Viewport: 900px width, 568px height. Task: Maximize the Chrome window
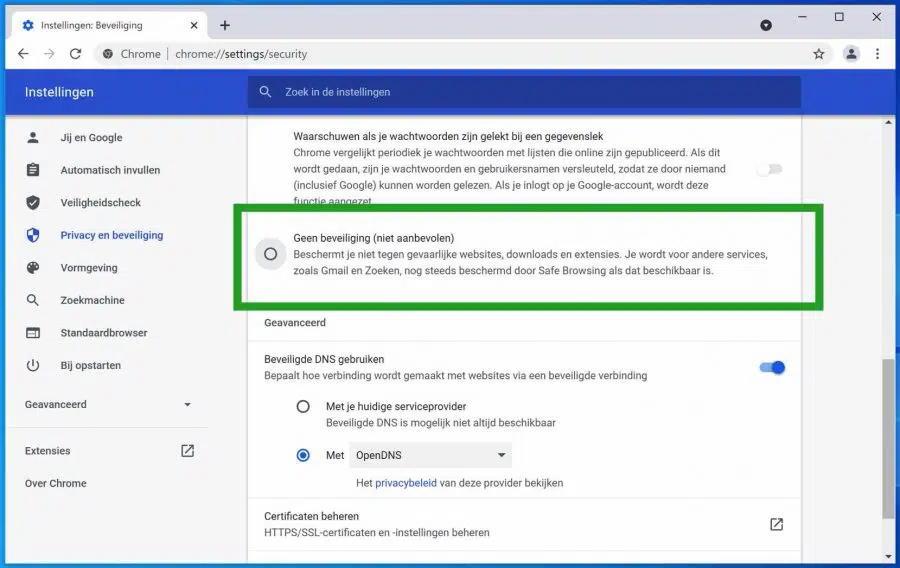coord(839,17)
